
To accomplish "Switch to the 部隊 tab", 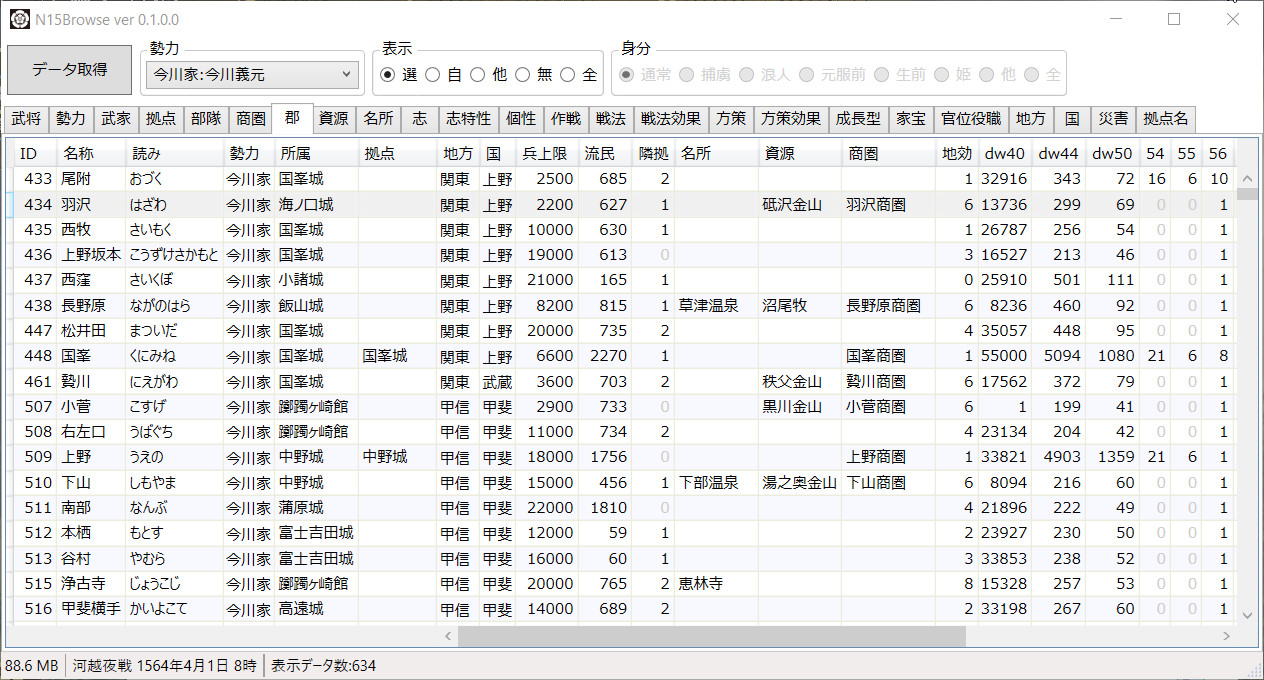I will (205, 119).
